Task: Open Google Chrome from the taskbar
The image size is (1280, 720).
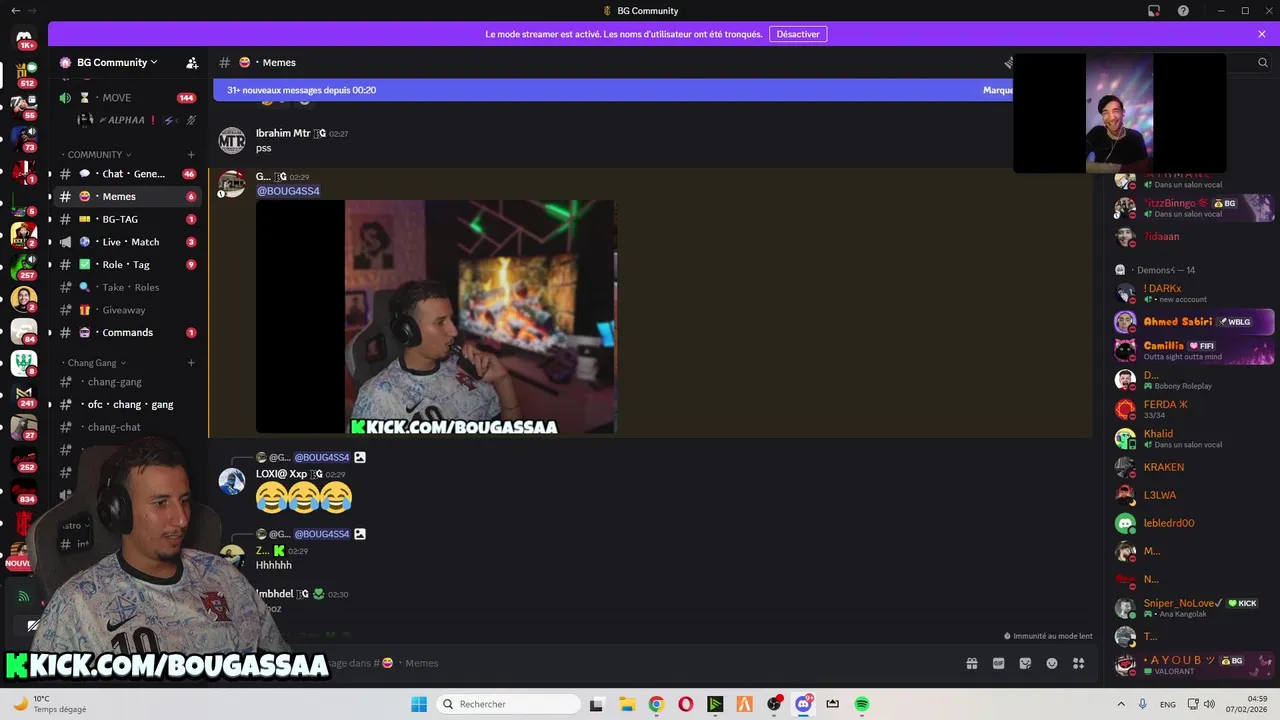Action: pyautogui.click(x=656, y=704)
